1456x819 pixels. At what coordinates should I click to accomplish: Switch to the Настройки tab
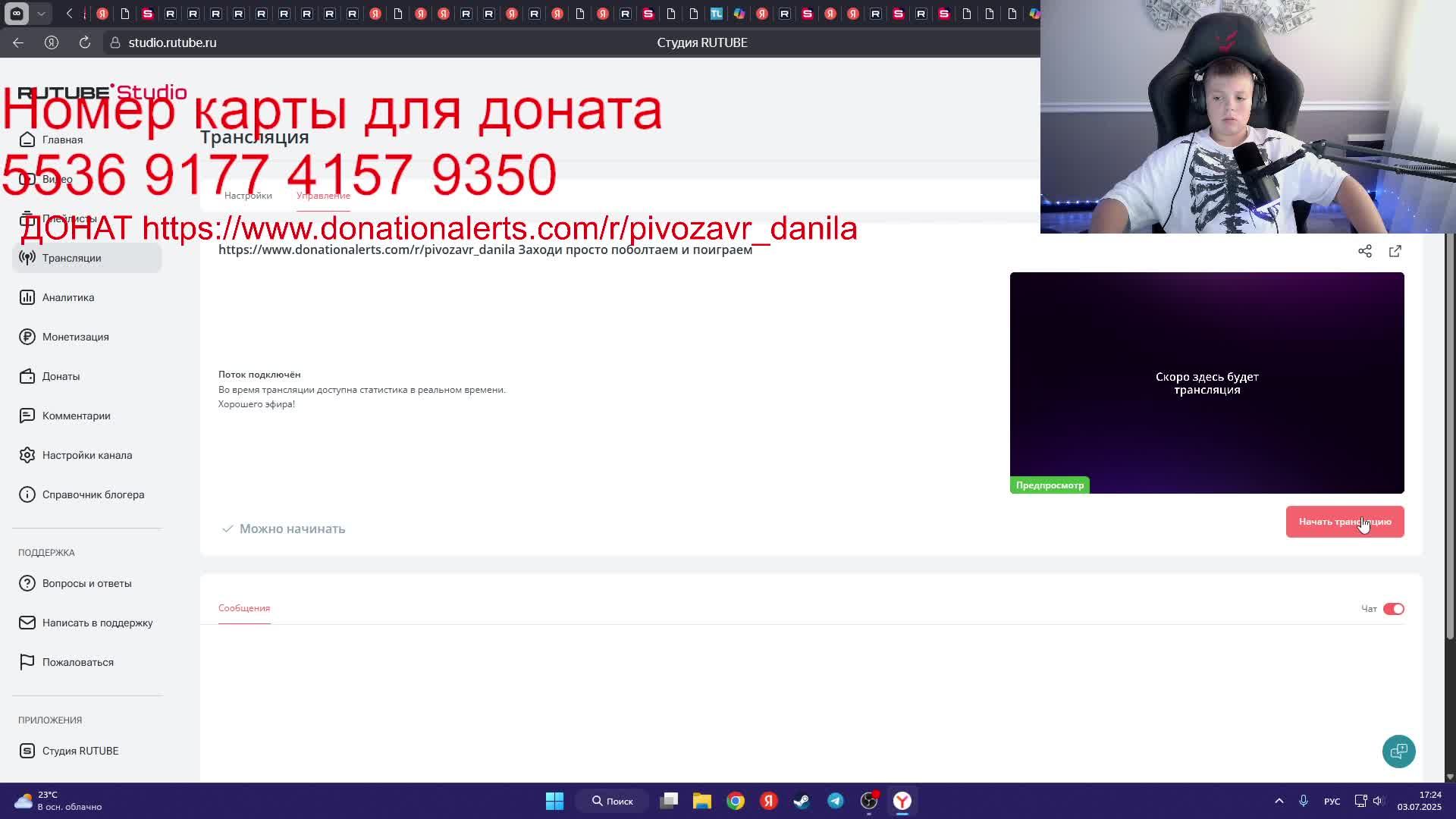(x=248, y=196)
